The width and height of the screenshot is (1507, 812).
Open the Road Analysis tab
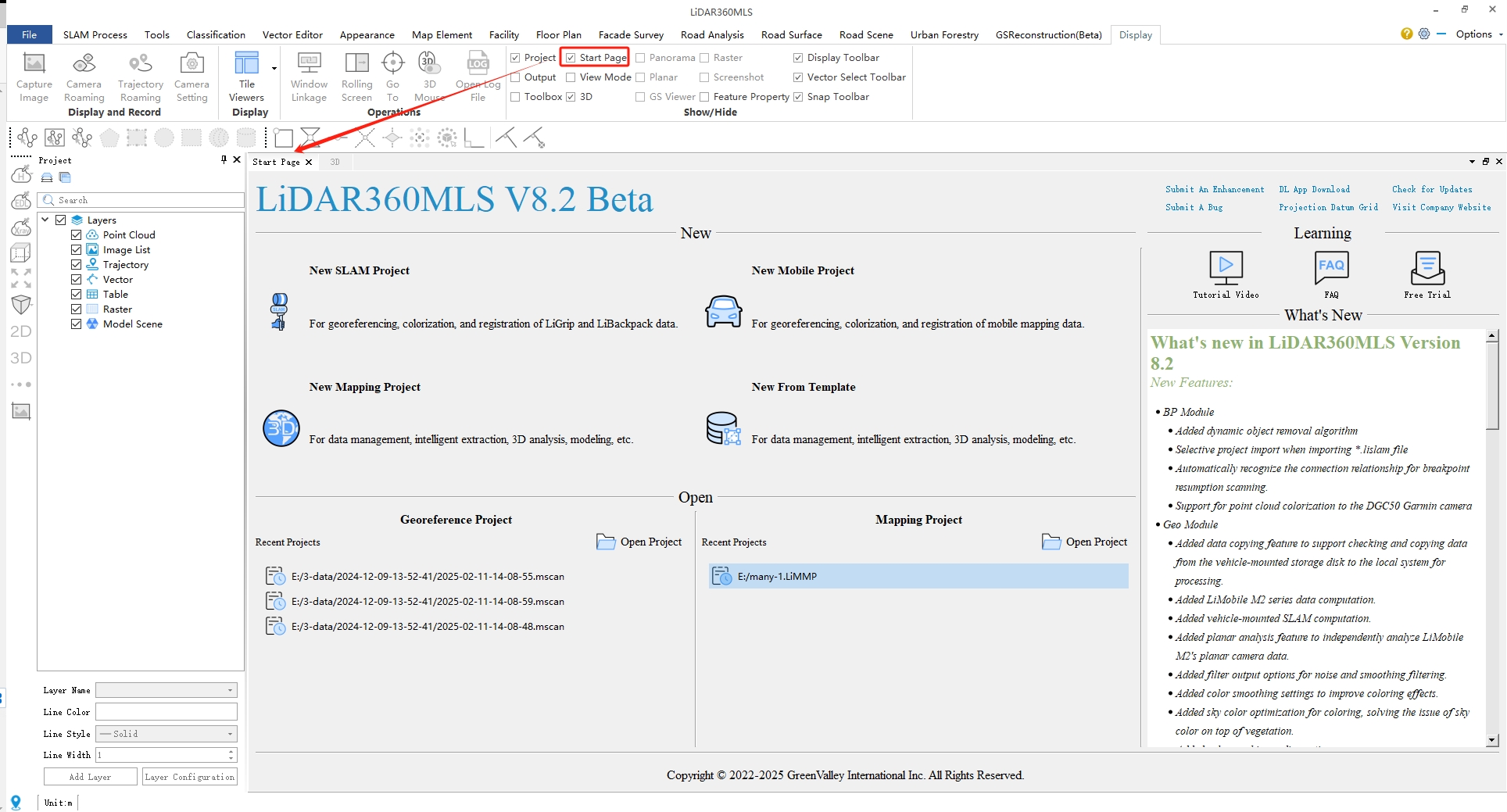712,34
